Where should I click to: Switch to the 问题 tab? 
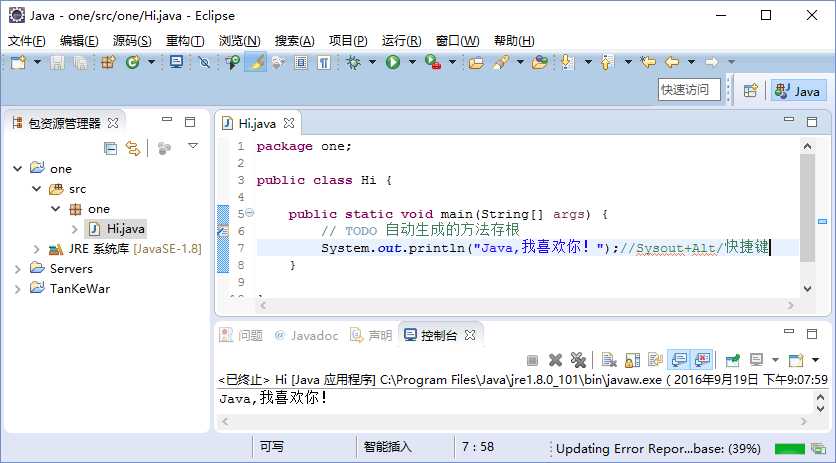(242, 336)
